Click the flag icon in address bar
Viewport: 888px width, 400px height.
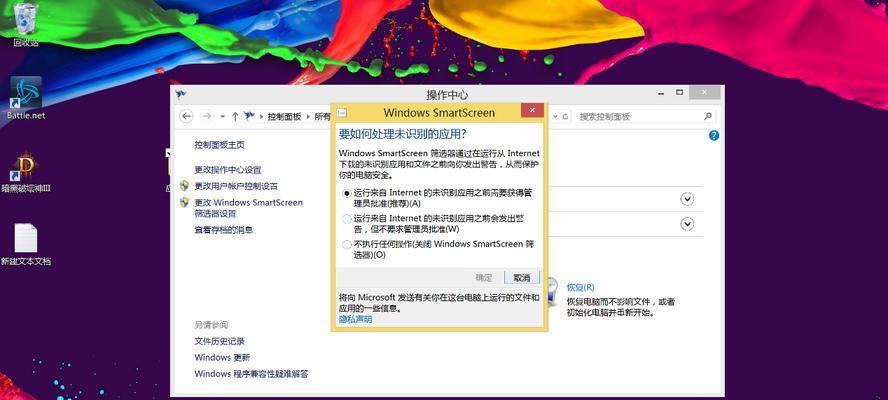[x=249, y=116]
